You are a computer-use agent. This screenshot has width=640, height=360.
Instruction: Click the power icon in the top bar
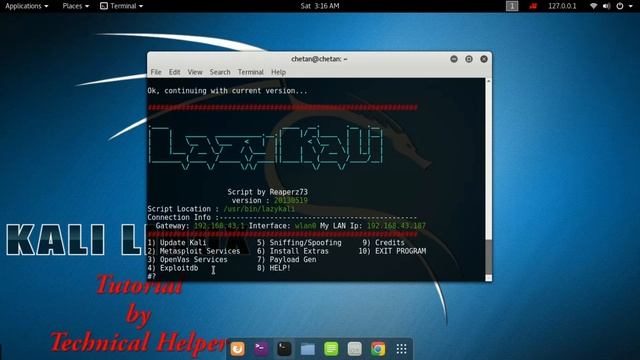click(620, 6)
